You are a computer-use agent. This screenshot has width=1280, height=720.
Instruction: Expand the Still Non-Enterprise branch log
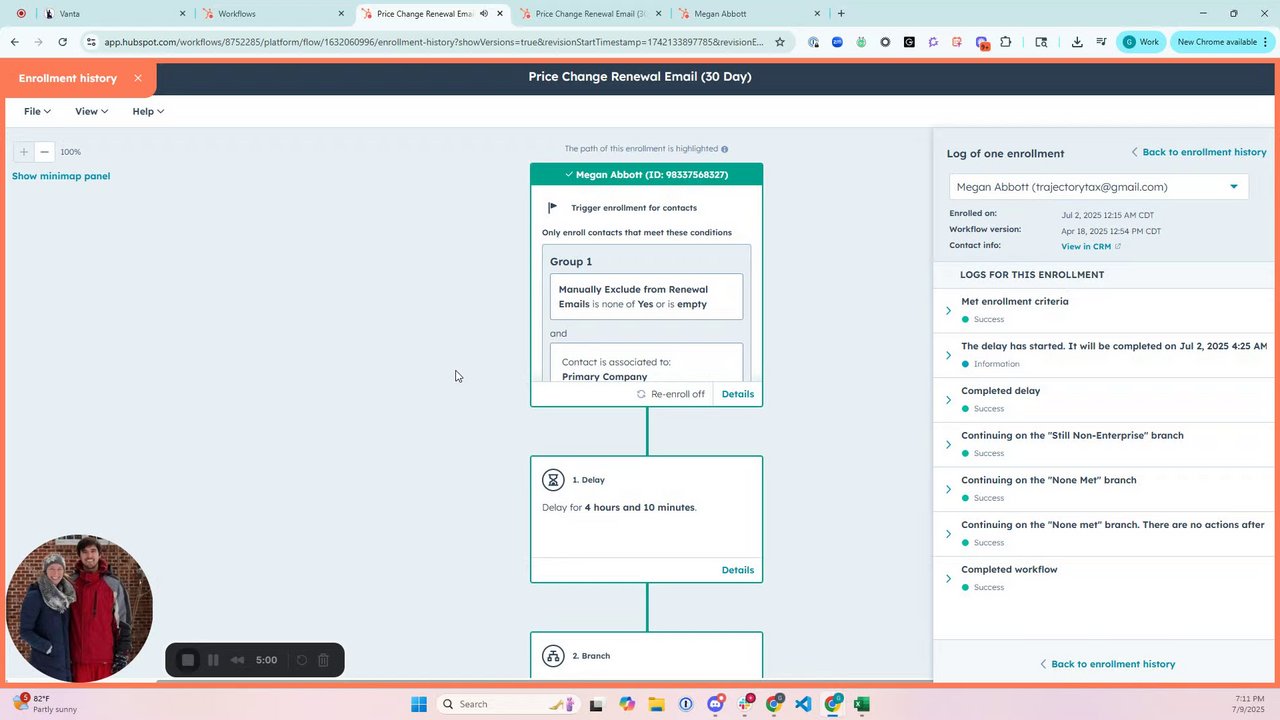(948, 445)
